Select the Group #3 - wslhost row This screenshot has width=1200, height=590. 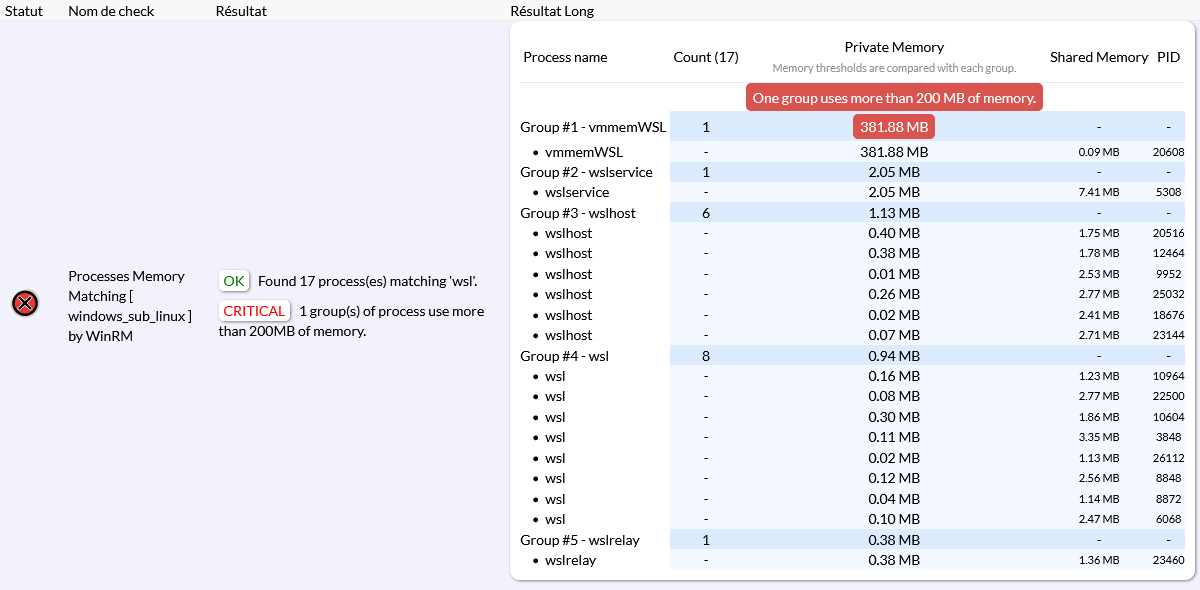tap(578, 213)
